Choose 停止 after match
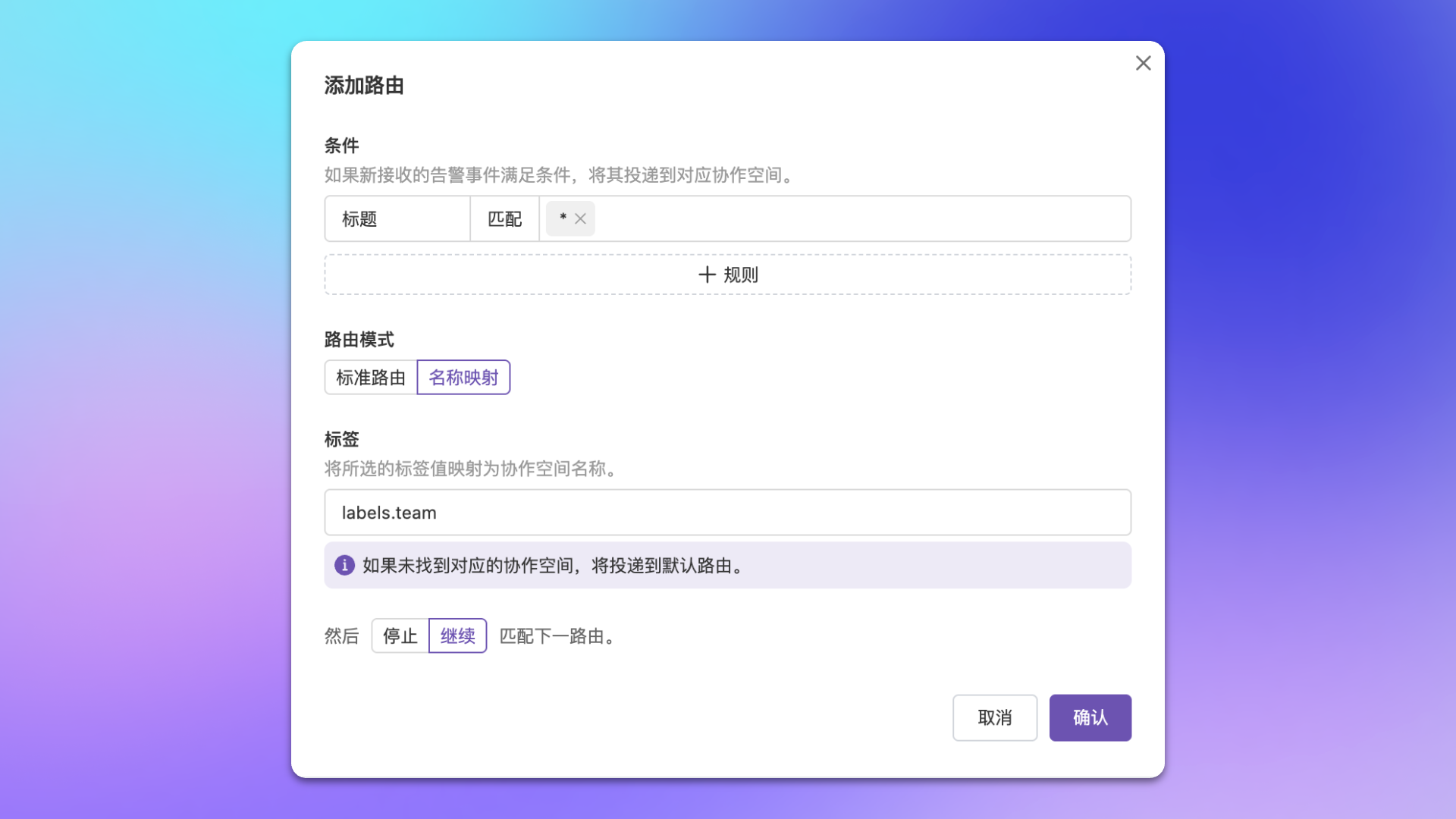 (x=400, y=635)
